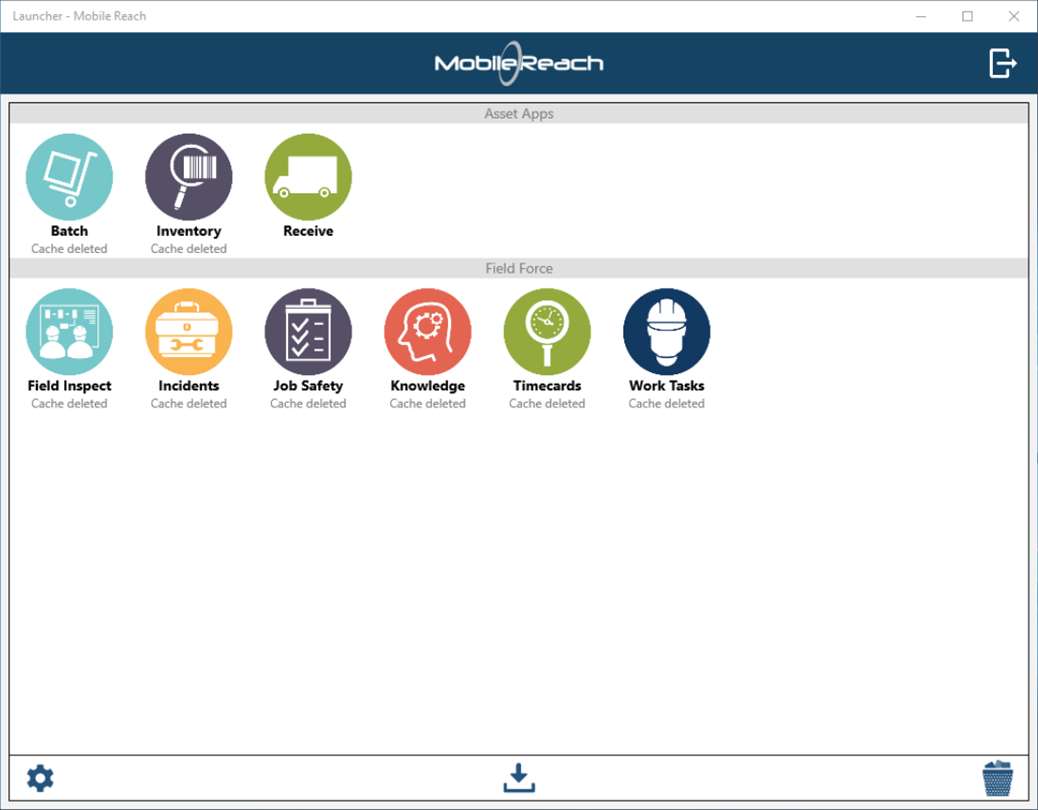Click the logout icon in header
1038x810 pixels.
tap(1002, 63)
